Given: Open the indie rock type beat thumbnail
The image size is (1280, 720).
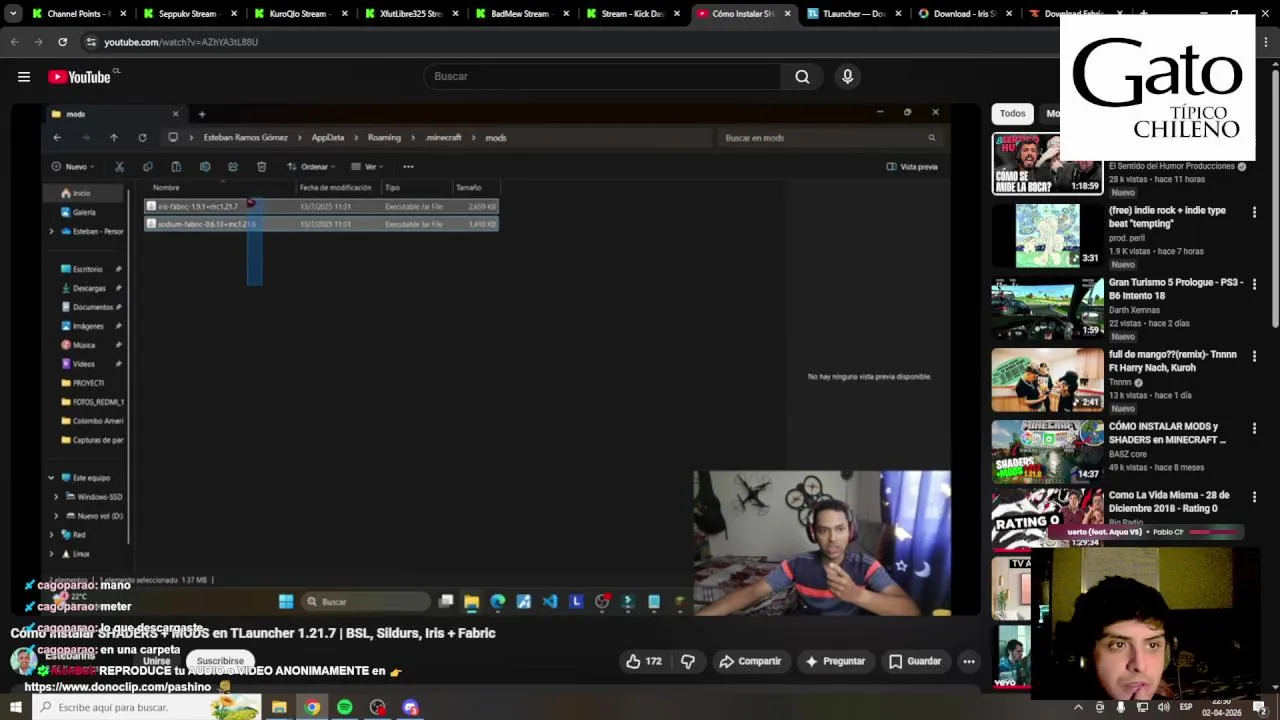Looking at the screenshot, I should pyautogui.click(x=1047, y=236).
